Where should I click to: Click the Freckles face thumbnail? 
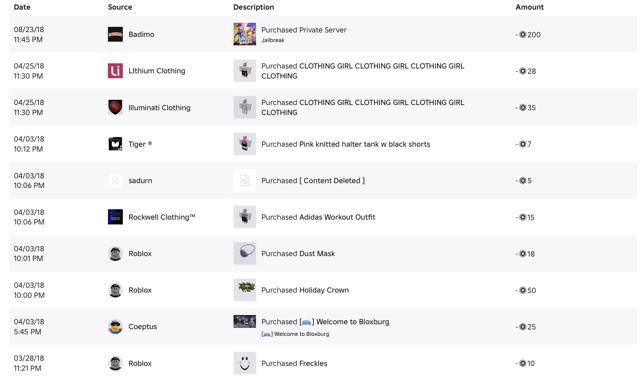point(244,363)
